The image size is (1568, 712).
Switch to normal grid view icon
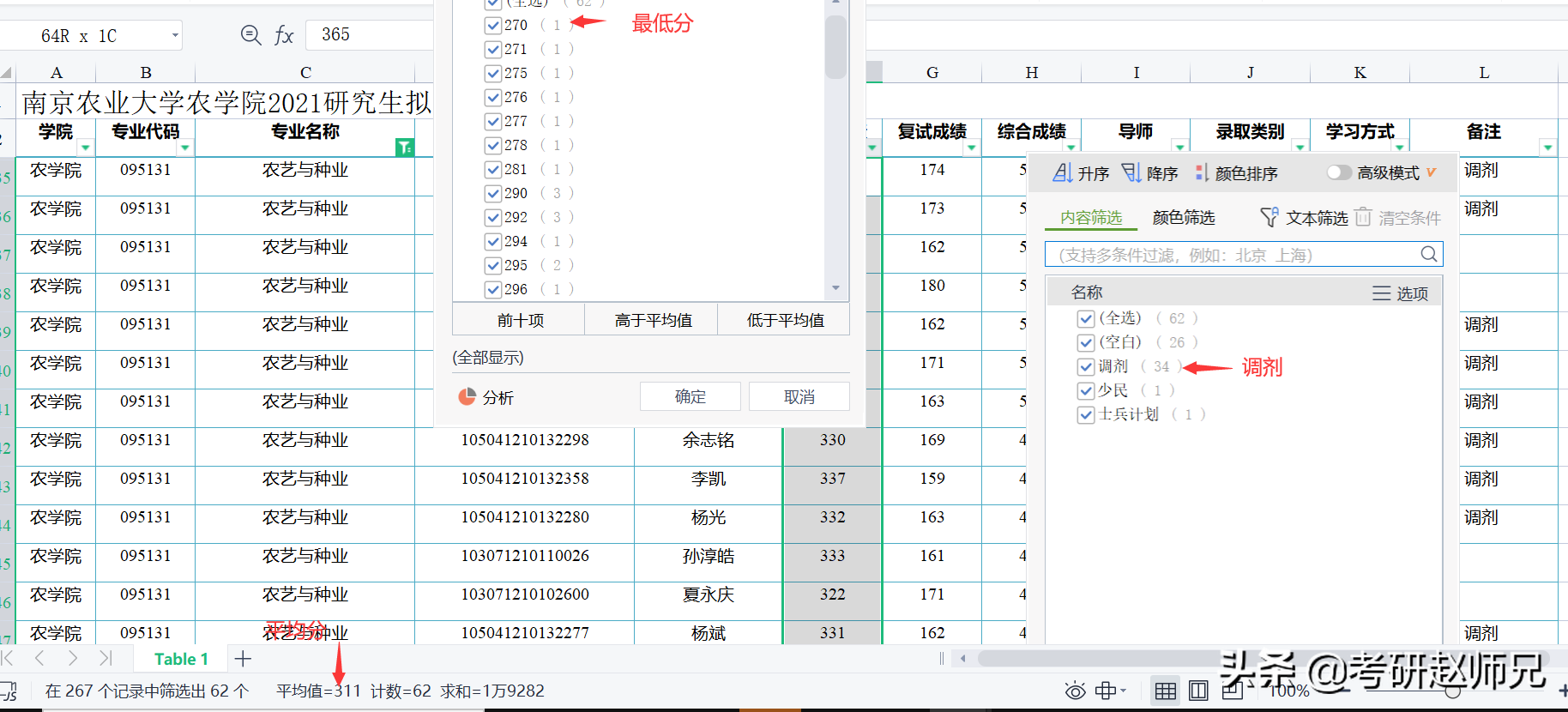click(1166, 691)
